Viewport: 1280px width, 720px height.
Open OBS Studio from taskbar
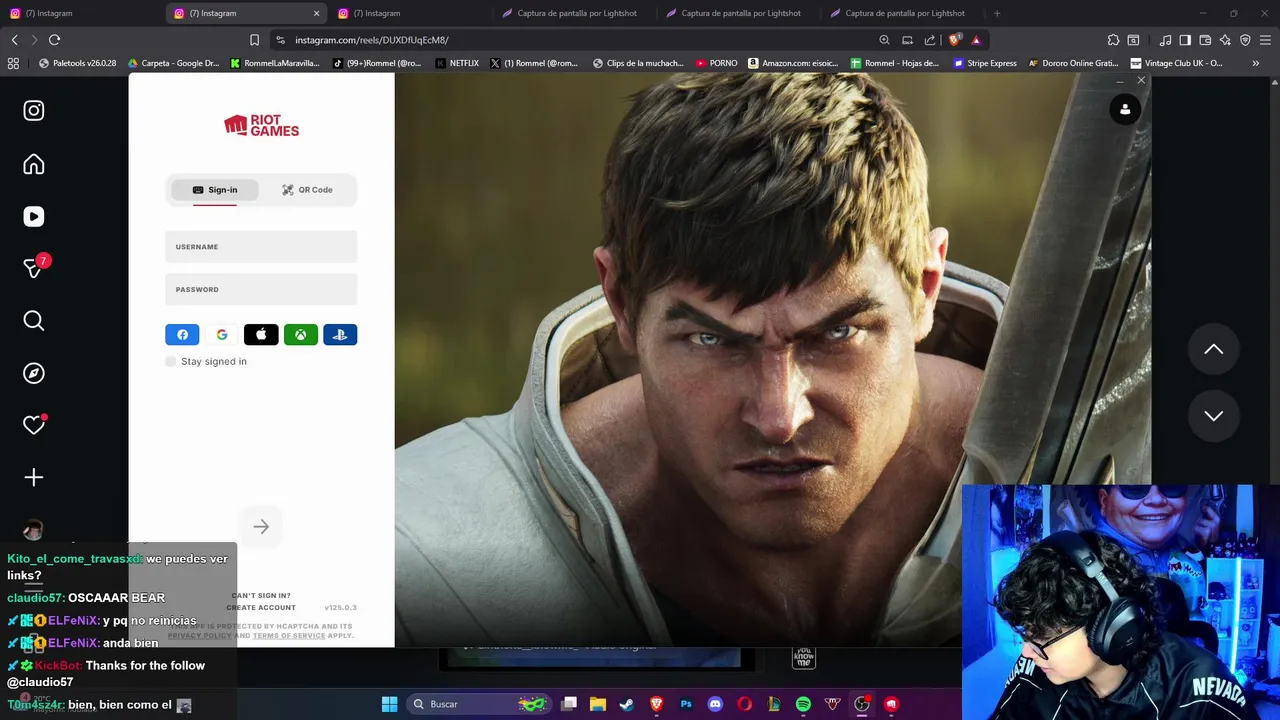pos(862,704)
